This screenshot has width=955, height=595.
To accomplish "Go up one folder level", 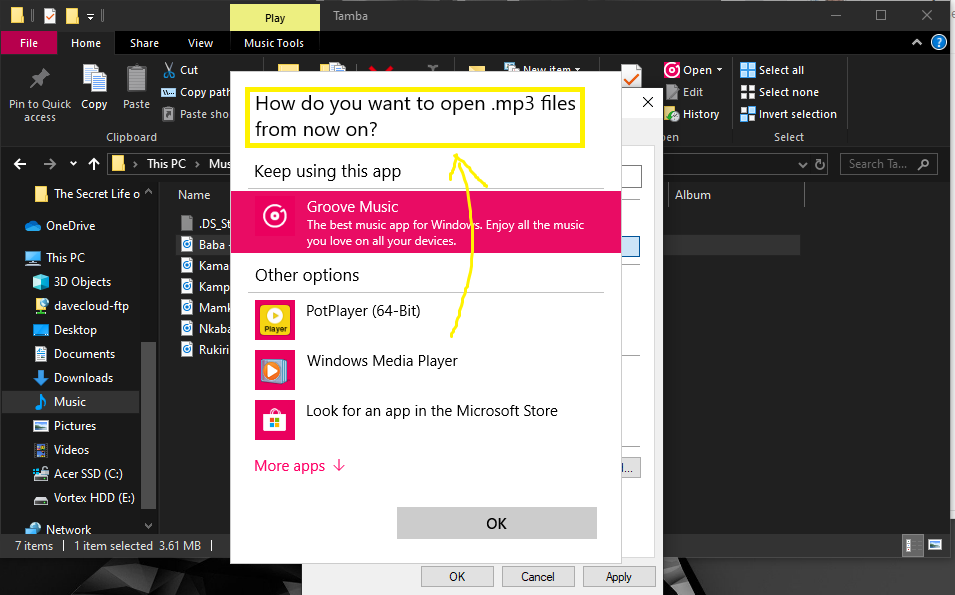I will click(94, 164).
